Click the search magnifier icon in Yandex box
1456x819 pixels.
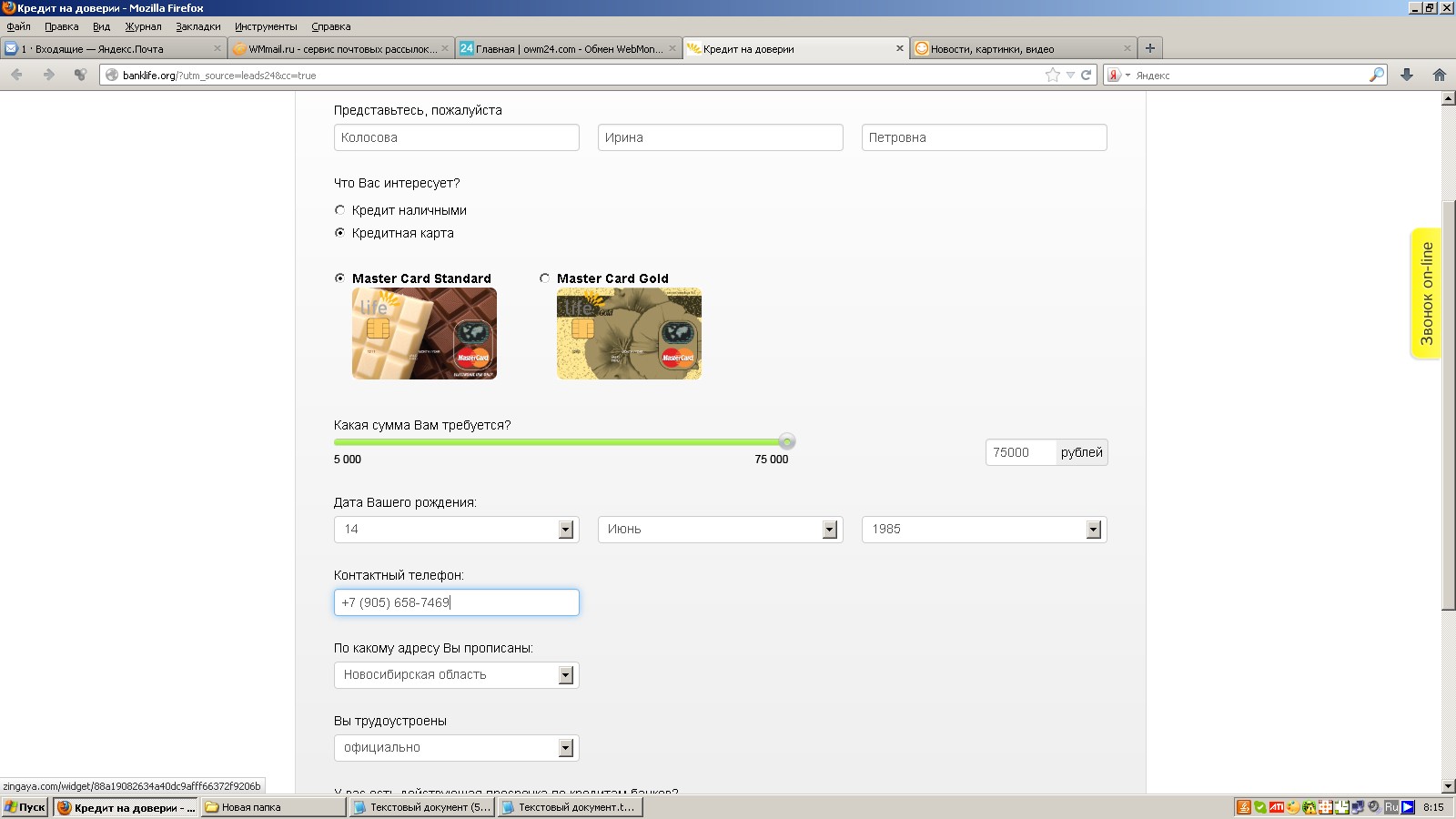pos(1377,75)
